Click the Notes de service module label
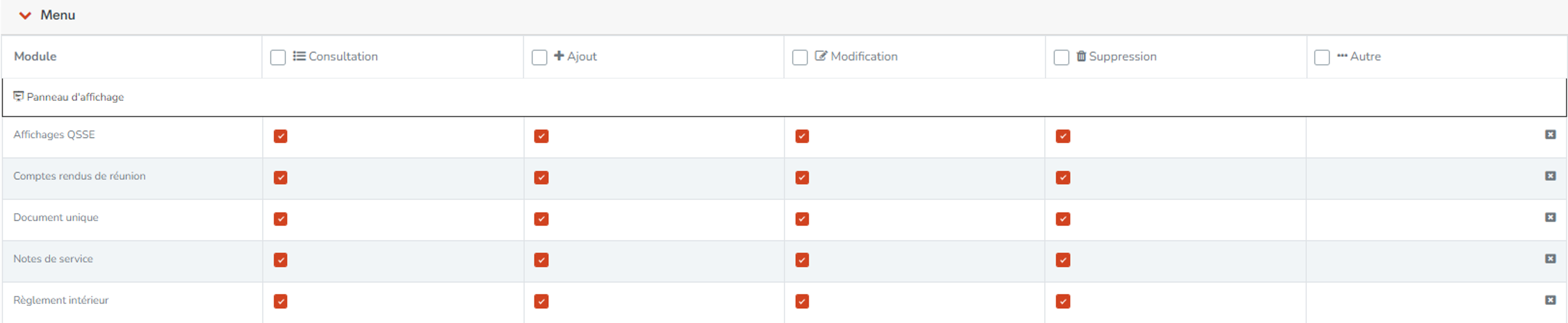The height and width of the screenshot is (323, 1568). pyautogui.click(x=53, y=259)
